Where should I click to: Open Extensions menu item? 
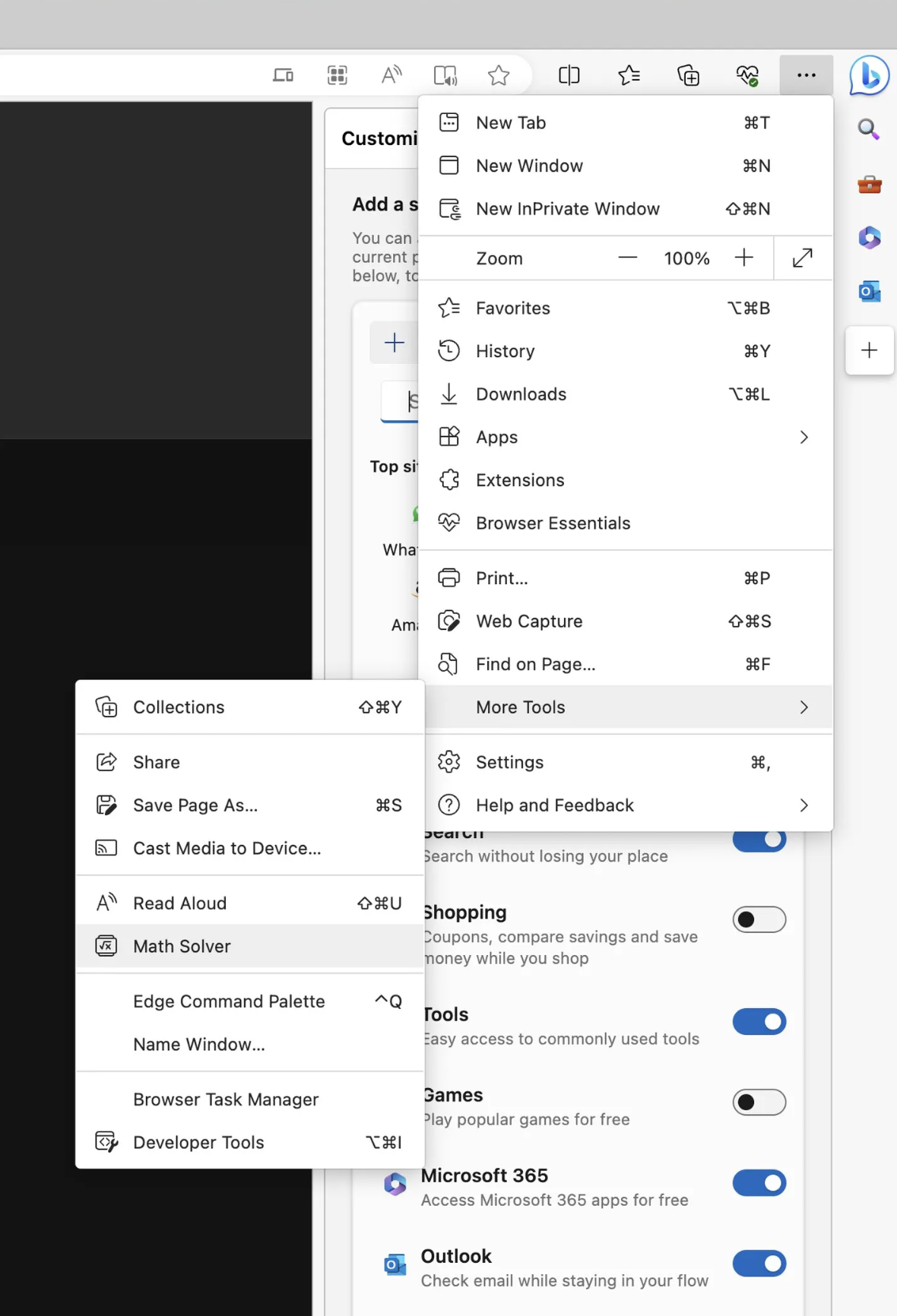coord(626,480)
